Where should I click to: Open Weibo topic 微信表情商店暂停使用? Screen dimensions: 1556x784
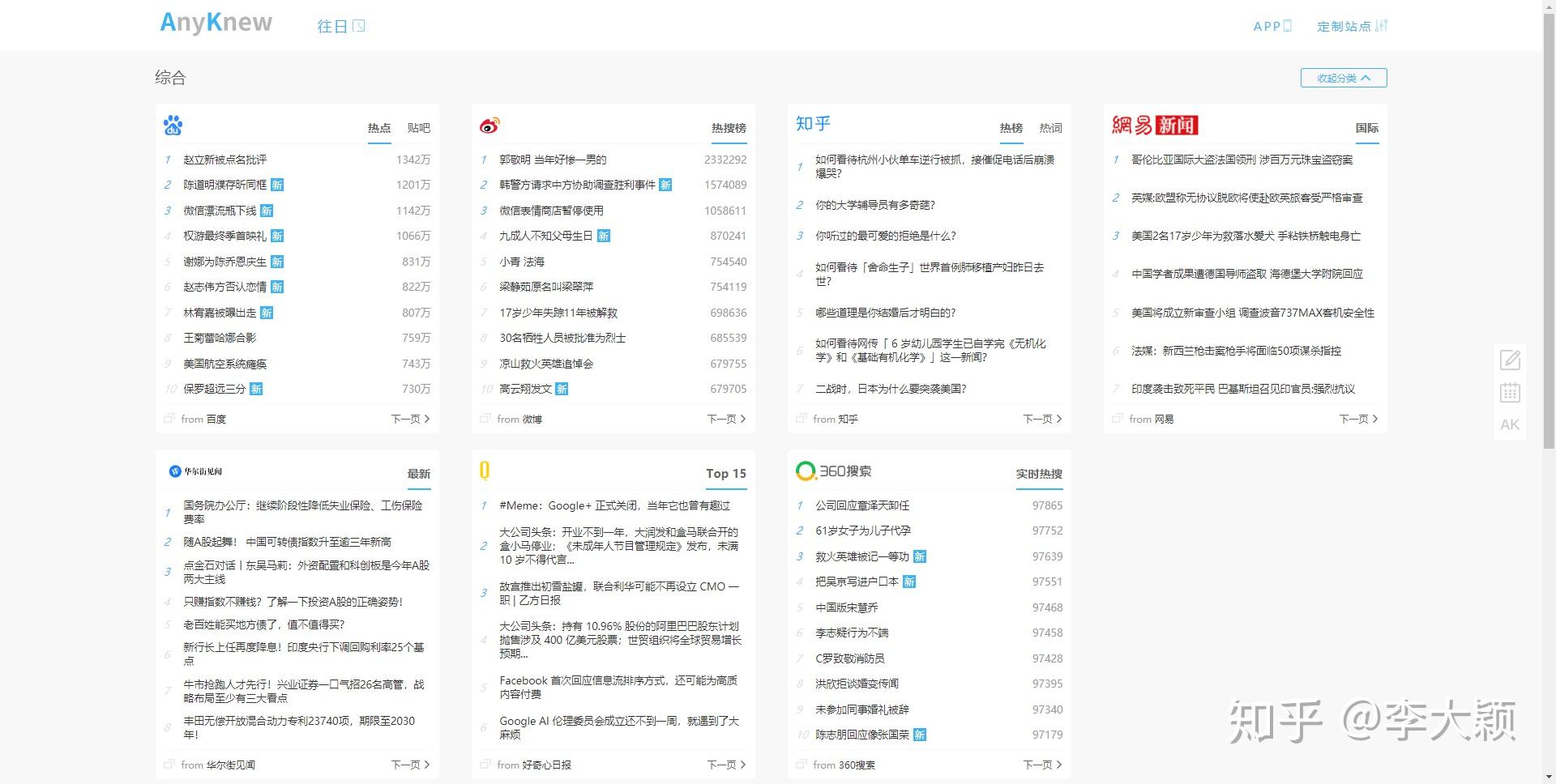coord(551,211)
